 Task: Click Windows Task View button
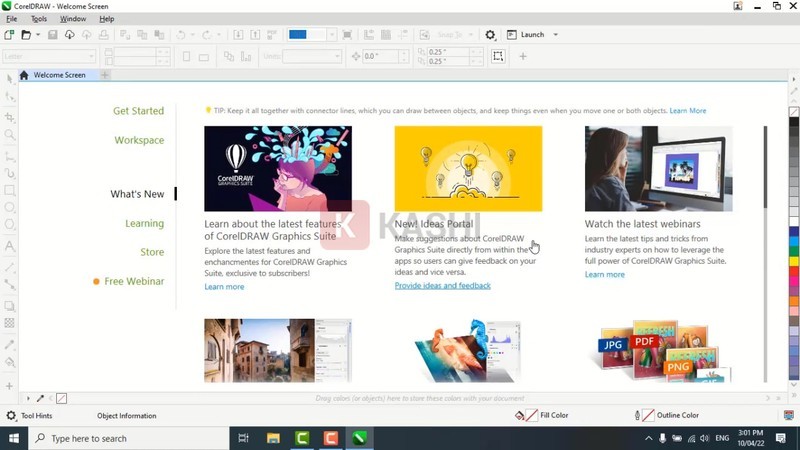tap(243, 438)
